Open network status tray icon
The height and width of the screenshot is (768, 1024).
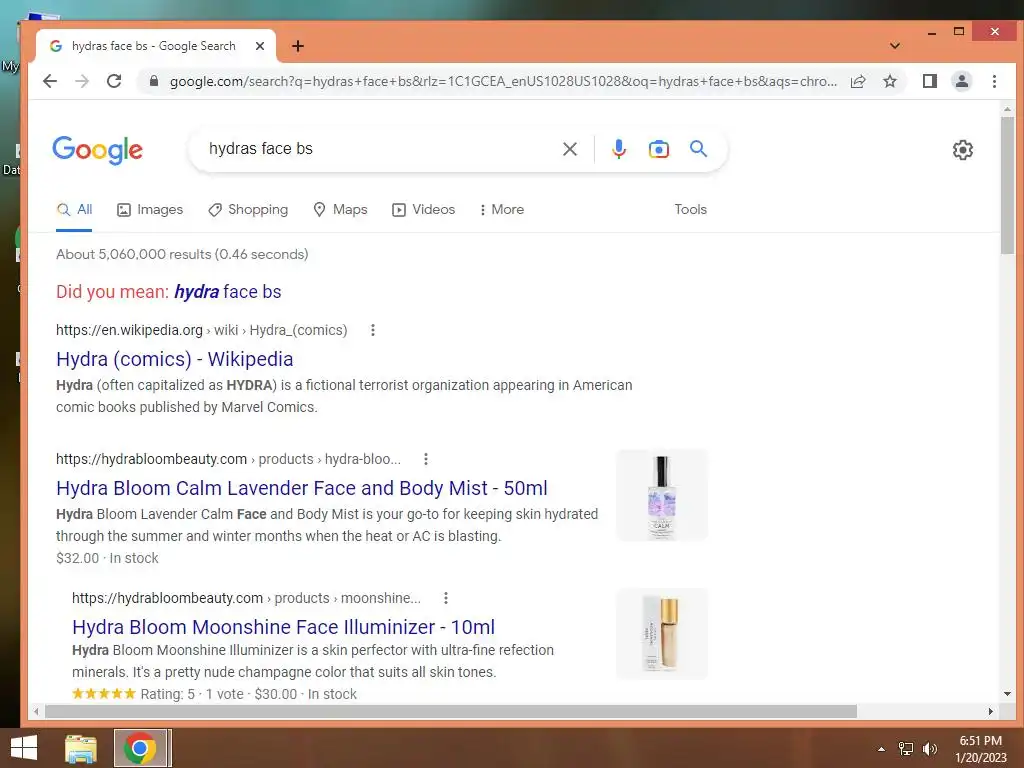tap(906, 749)
